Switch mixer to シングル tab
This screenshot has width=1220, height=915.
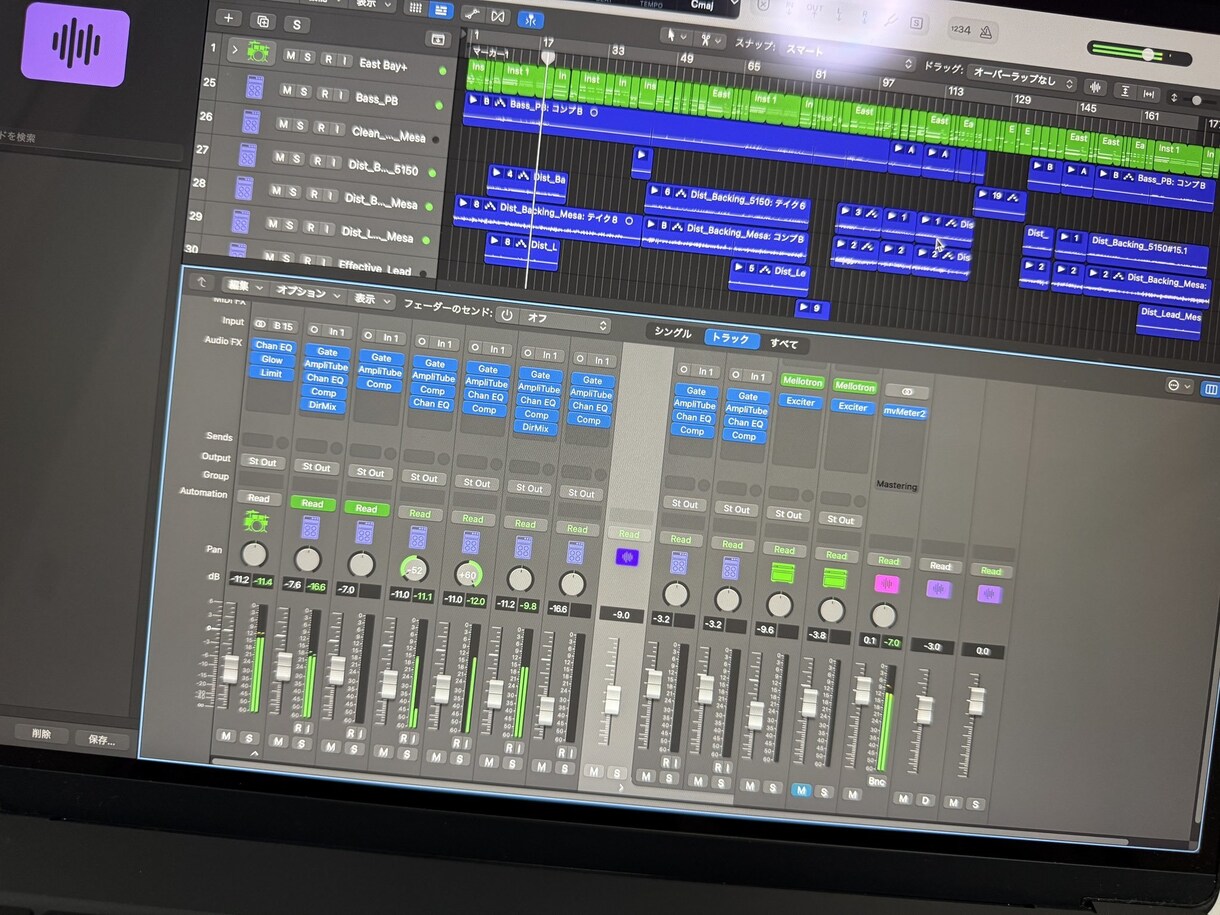click(673, 334)
